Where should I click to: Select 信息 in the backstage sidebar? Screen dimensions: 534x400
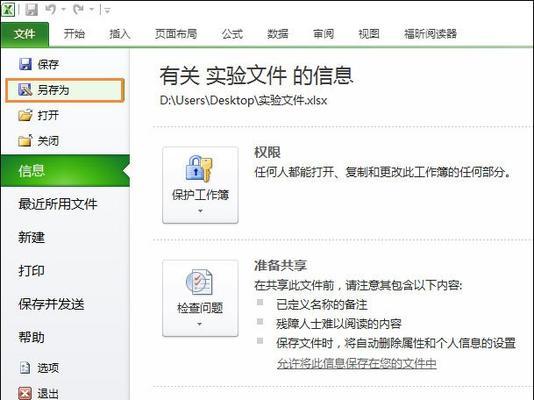point(65,171)
